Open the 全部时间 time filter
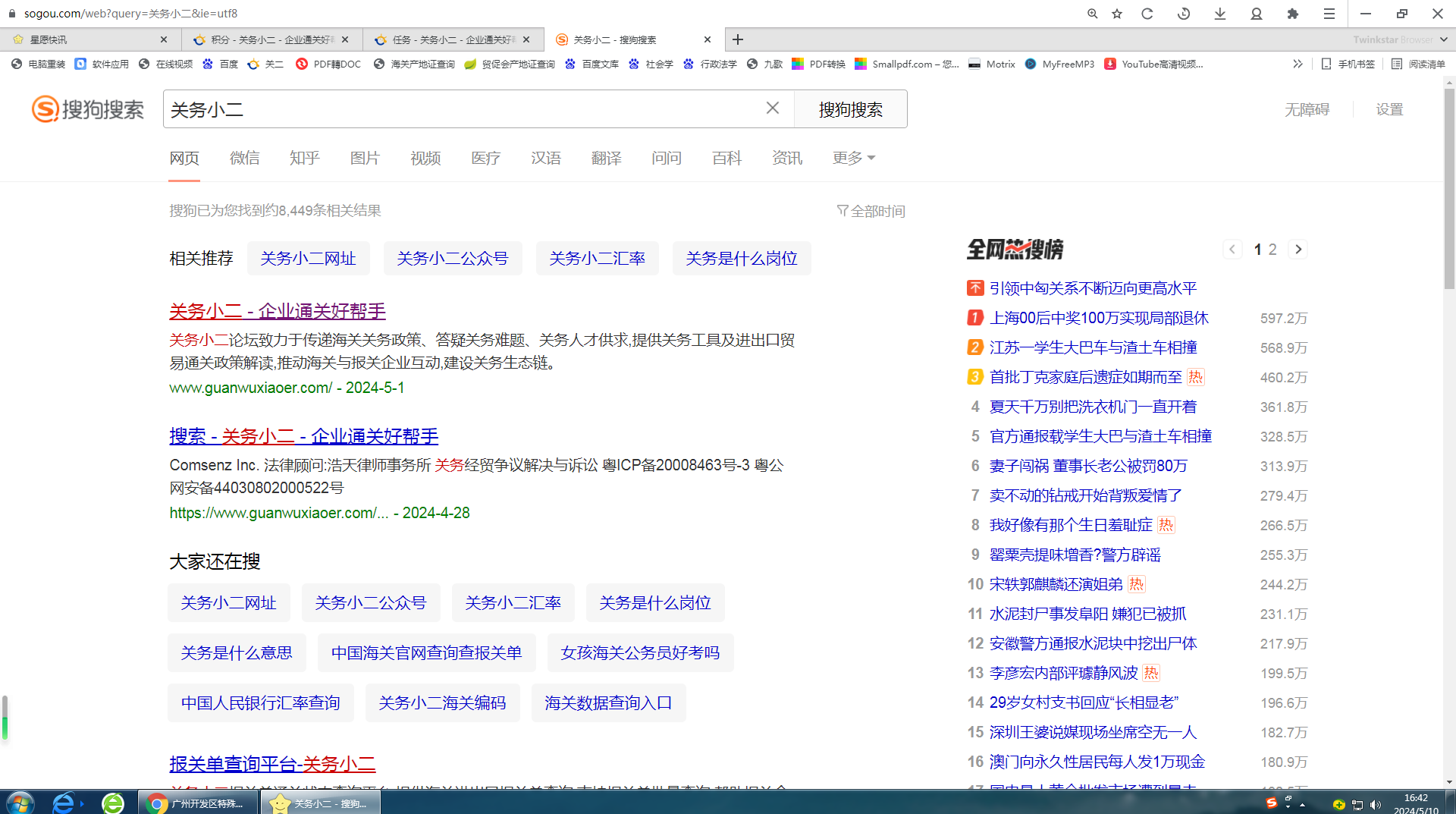The width and height of the screenshot is (1456, 814). pyautogui.click(x=871, y=211)
